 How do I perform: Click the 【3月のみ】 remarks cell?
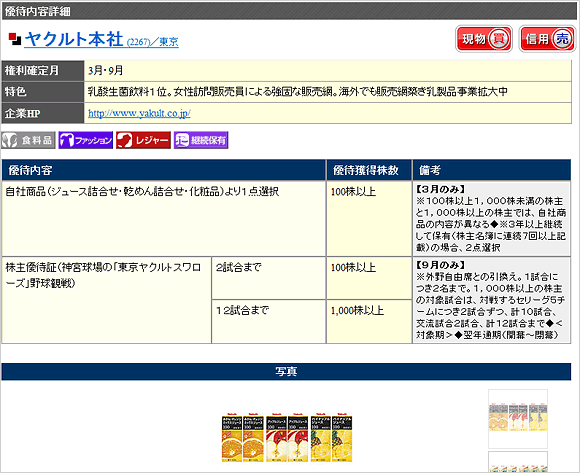(x=492, y=219)
